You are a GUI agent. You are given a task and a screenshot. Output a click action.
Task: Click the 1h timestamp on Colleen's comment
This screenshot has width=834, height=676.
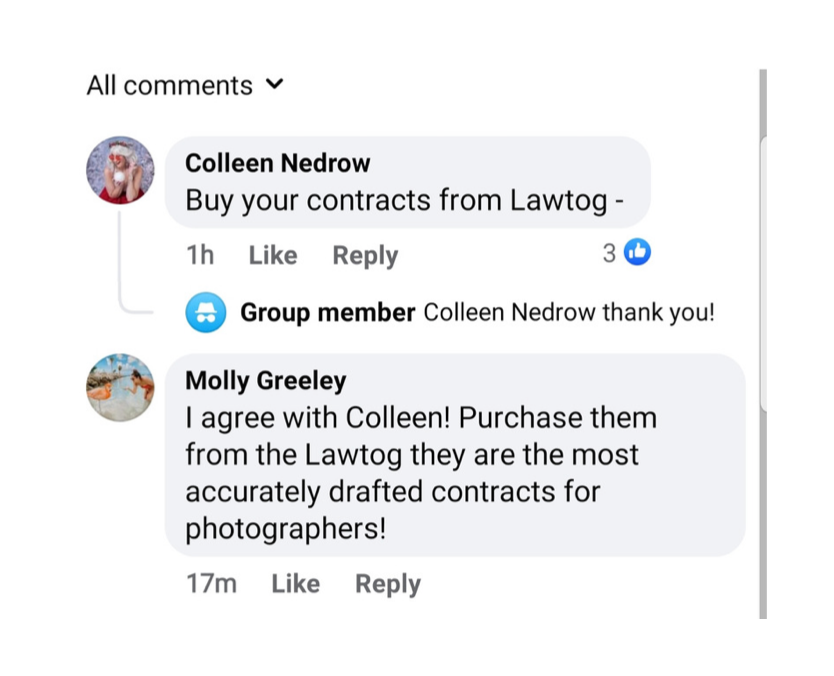[200, 256]
